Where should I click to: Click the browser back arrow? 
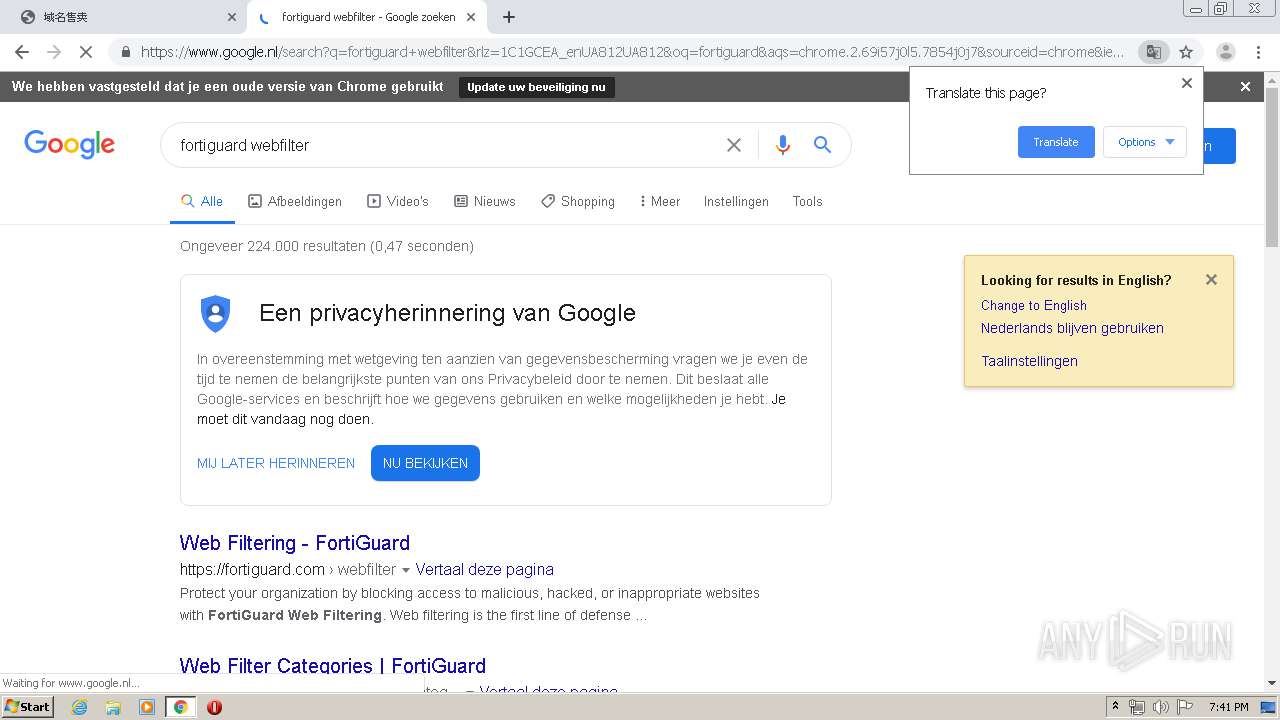22,52
